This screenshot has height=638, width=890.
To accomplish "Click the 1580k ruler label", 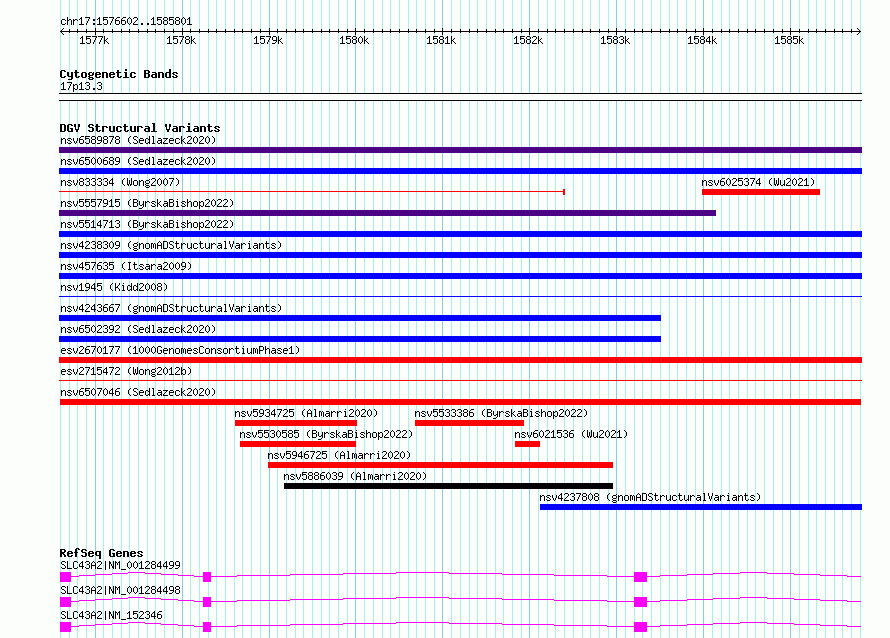I will click(x=354, y=40).
